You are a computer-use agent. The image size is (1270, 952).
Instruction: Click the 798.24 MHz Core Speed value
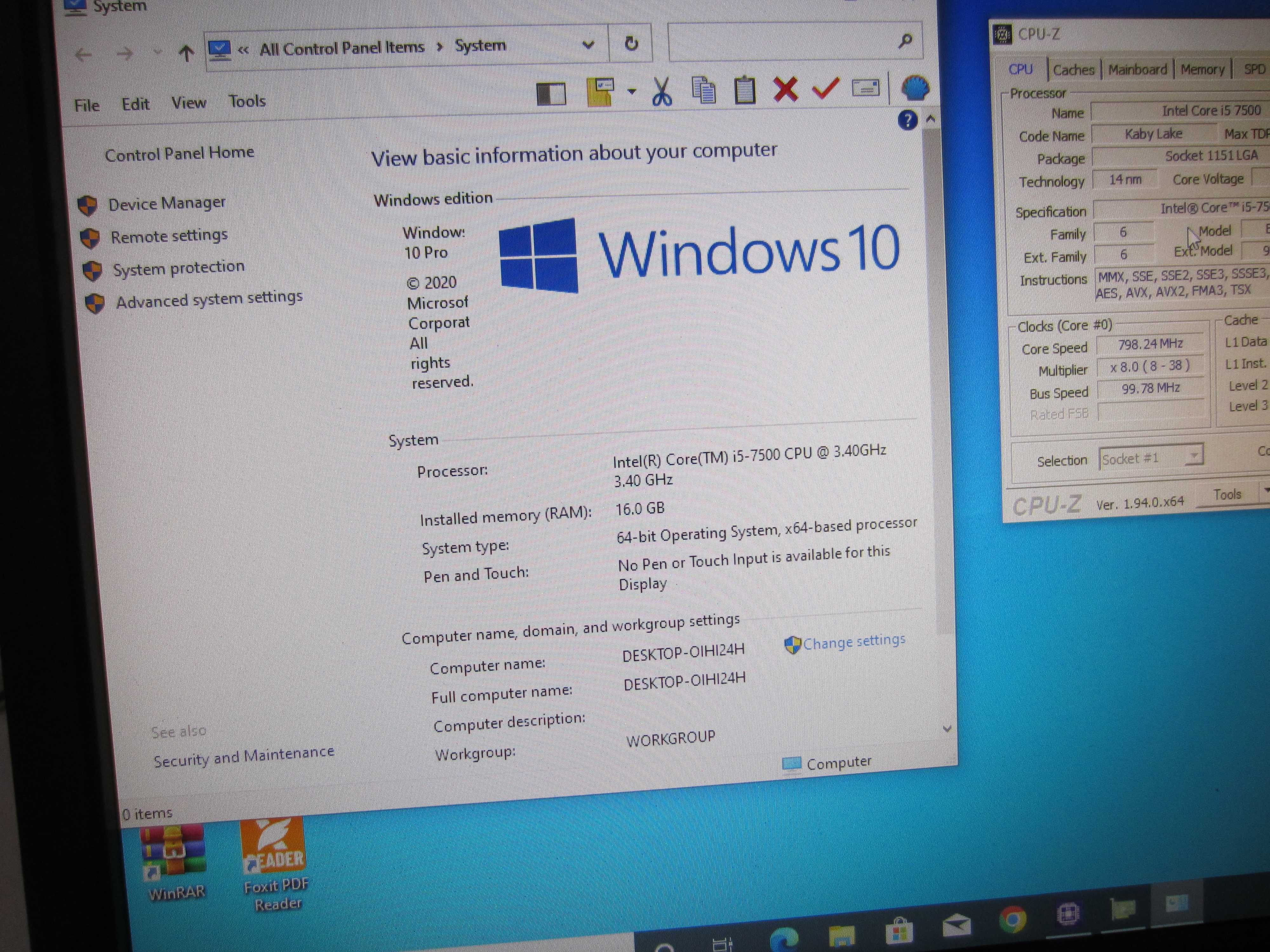[1150, 344]
